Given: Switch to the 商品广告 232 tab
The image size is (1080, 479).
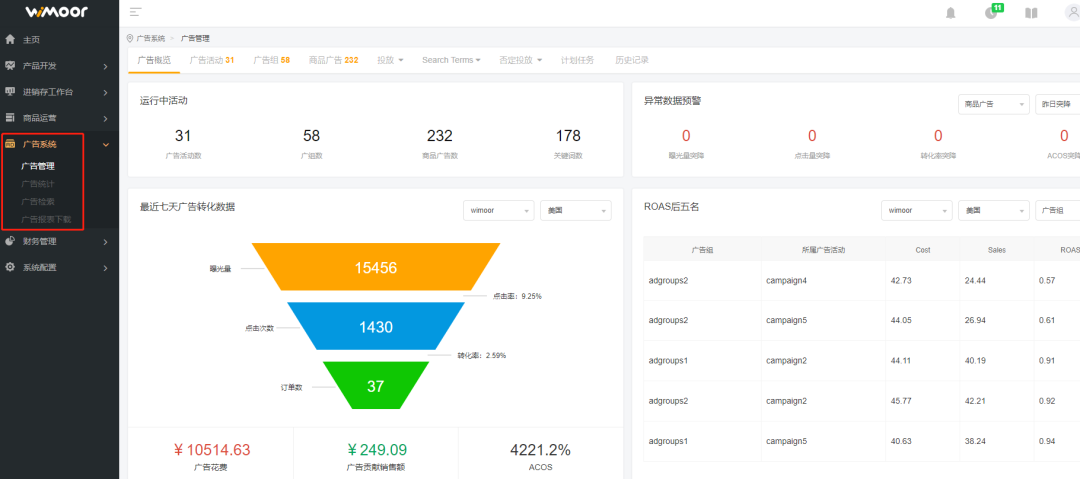Looking at the screenshot, I should coord(333,60).
